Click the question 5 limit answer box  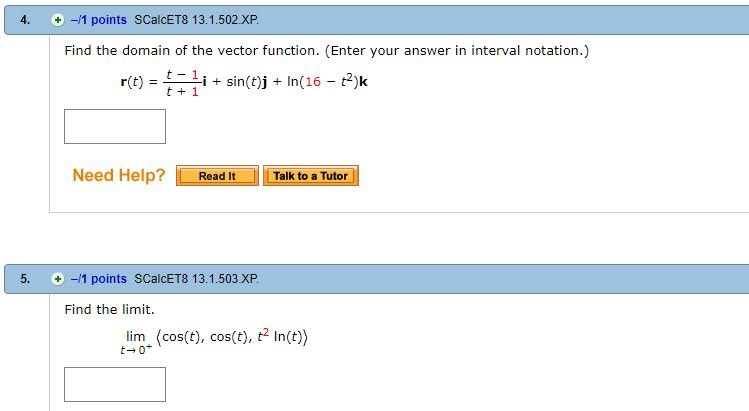(115, 384)
